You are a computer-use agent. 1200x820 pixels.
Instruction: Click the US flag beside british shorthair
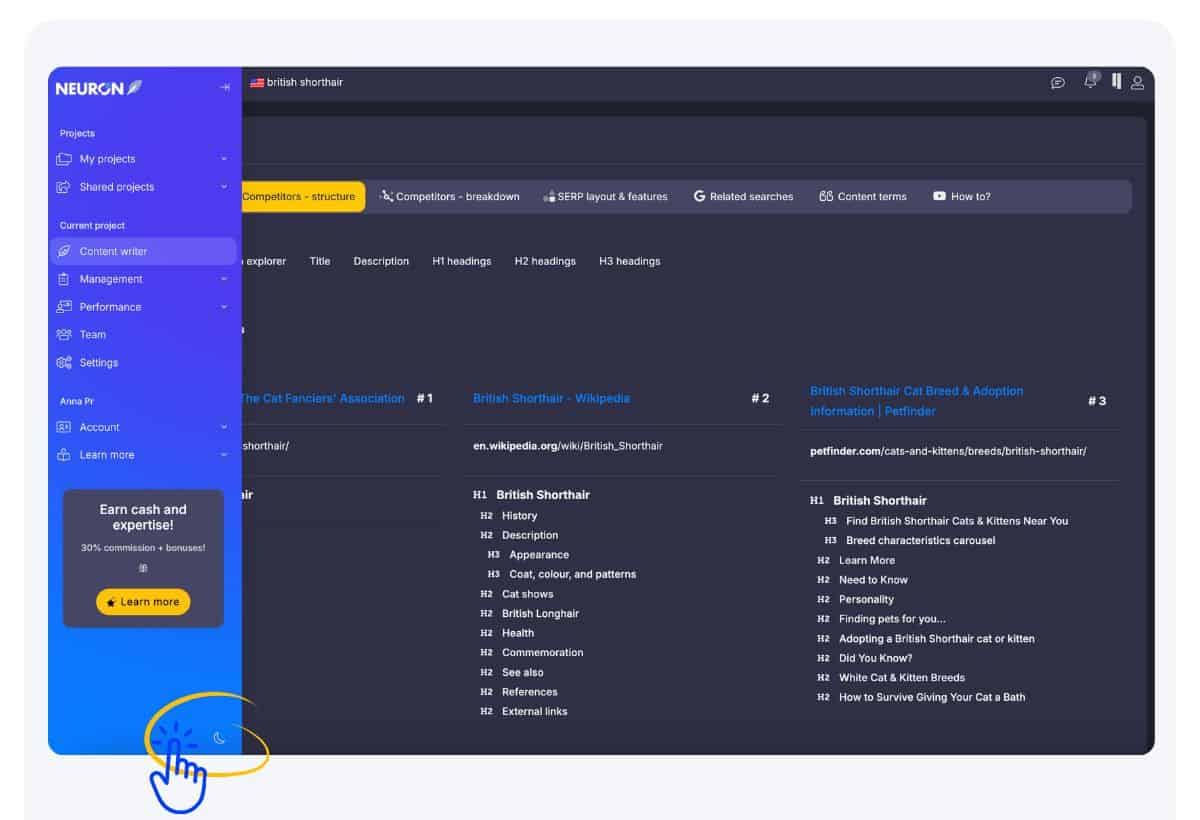(257, 83)
